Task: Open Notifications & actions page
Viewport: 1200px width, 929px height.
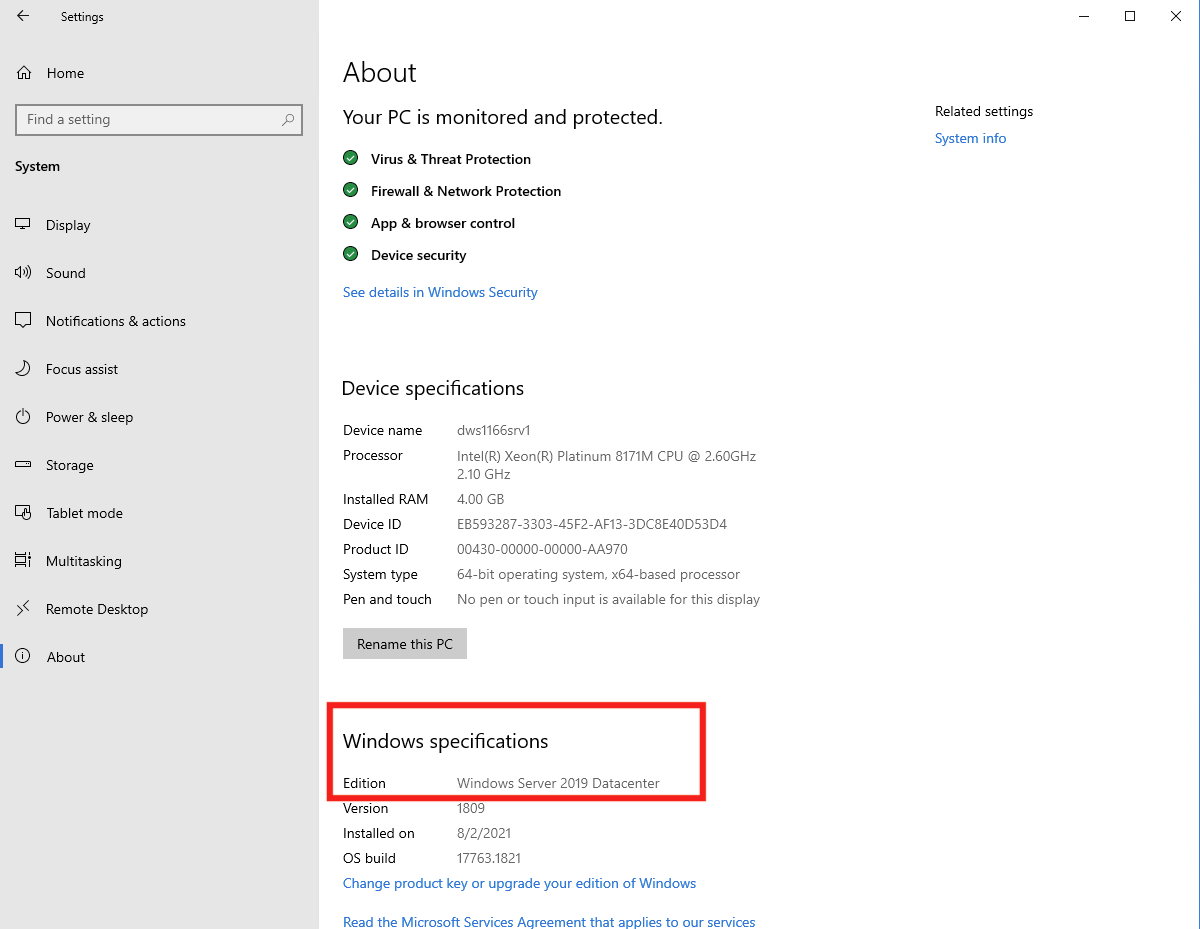Action: coord(159,321)
